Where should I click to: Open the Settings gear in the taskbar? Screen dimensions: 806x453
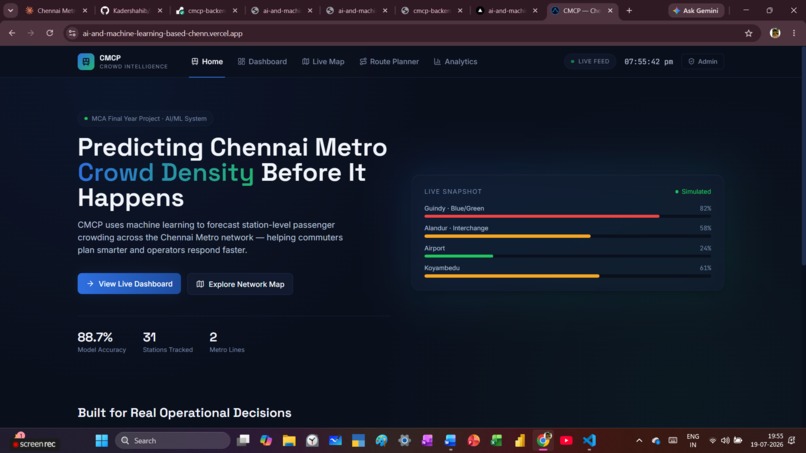point(405,441)
